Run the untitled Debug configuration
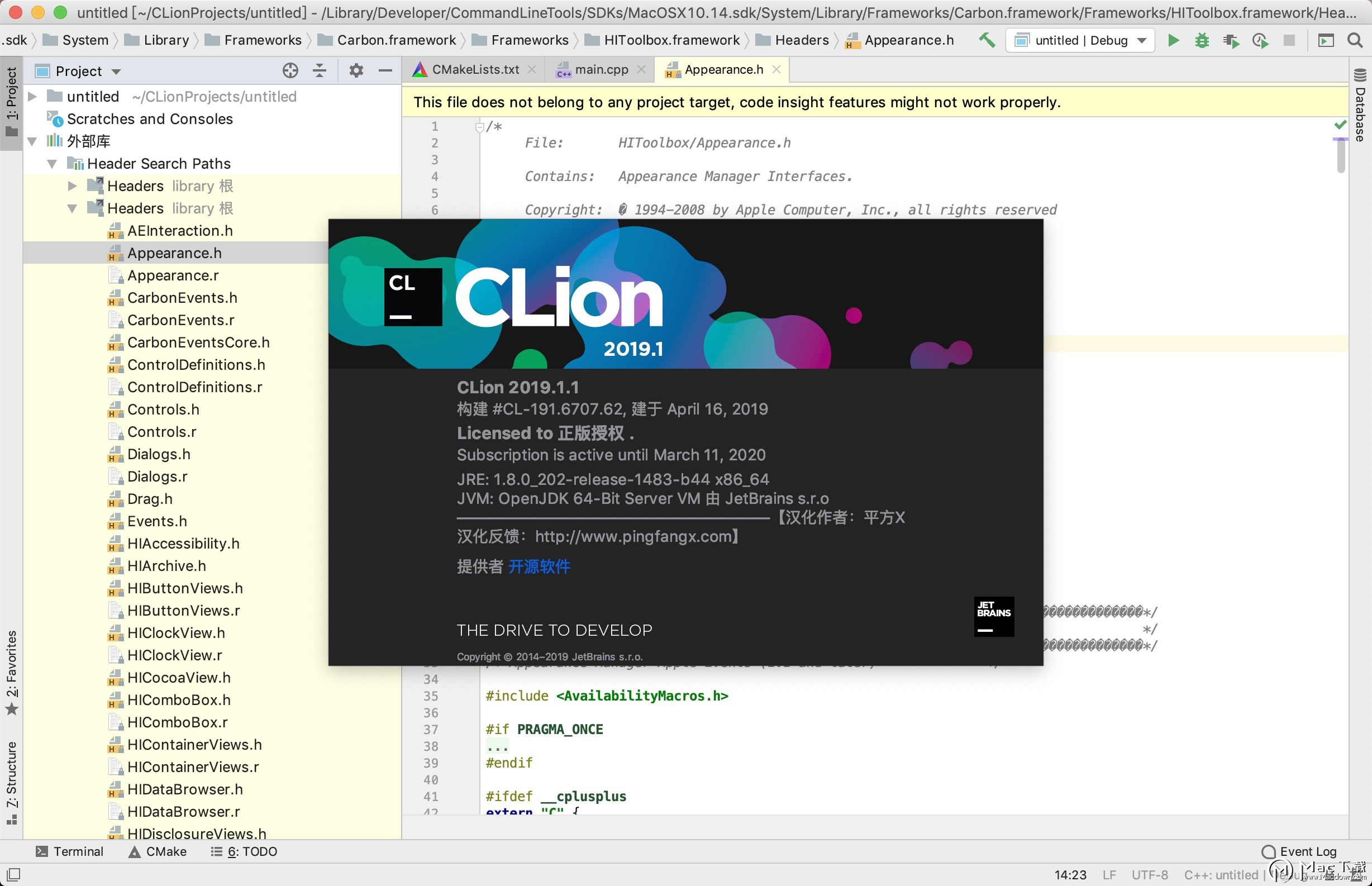 1173,40
